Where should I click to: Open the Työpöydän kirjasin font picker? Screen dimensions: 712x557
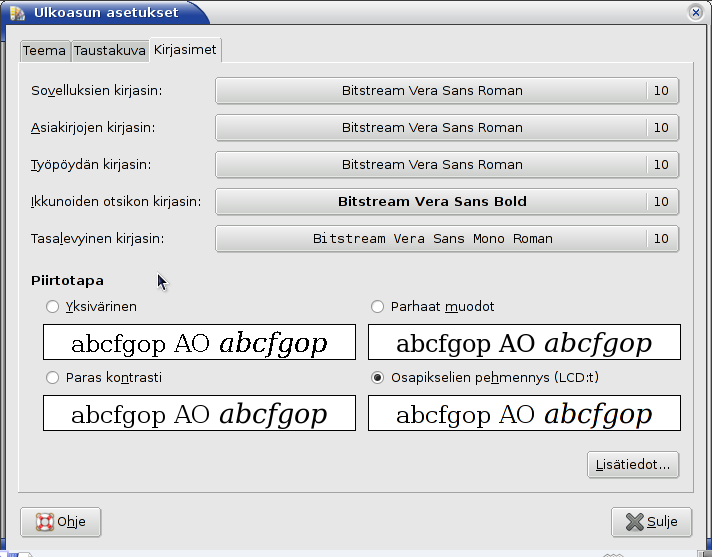click(447, 165)
